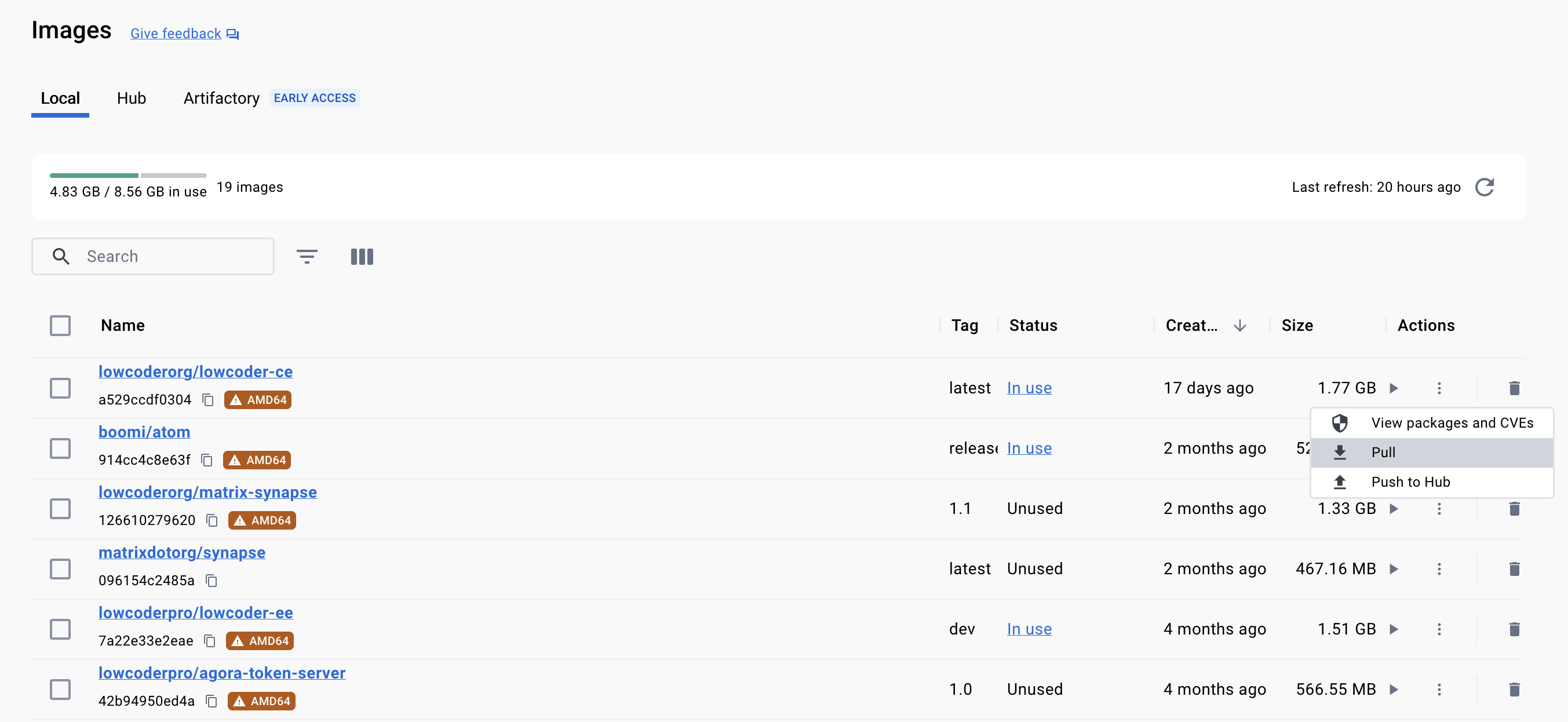This screenshot has width=1568, height=722.
Task: Run the matrixdotorg/synapse image
Action: point(1394,568)
